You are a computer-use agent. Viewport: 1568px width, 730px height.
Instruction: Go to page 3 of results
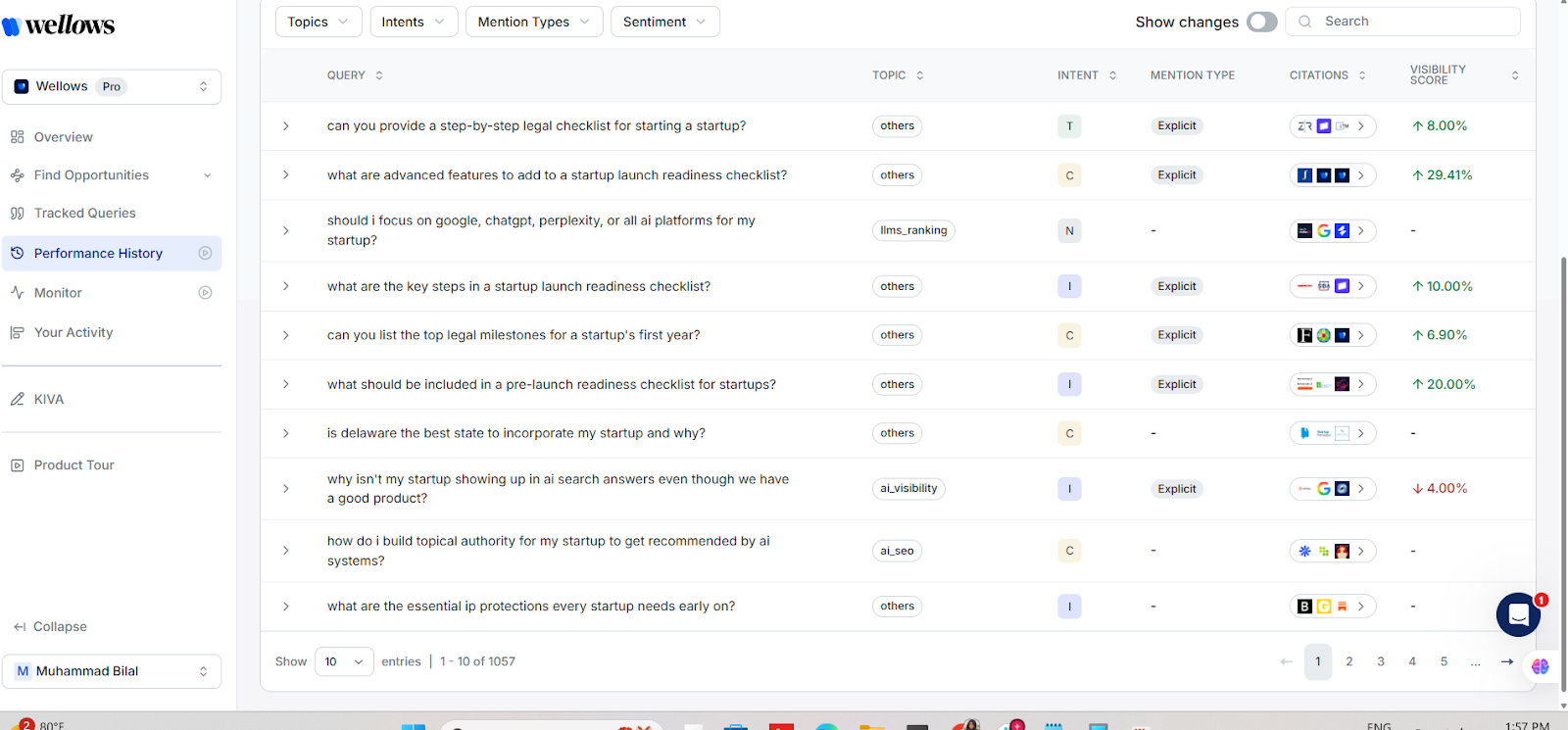point(1381,661)
